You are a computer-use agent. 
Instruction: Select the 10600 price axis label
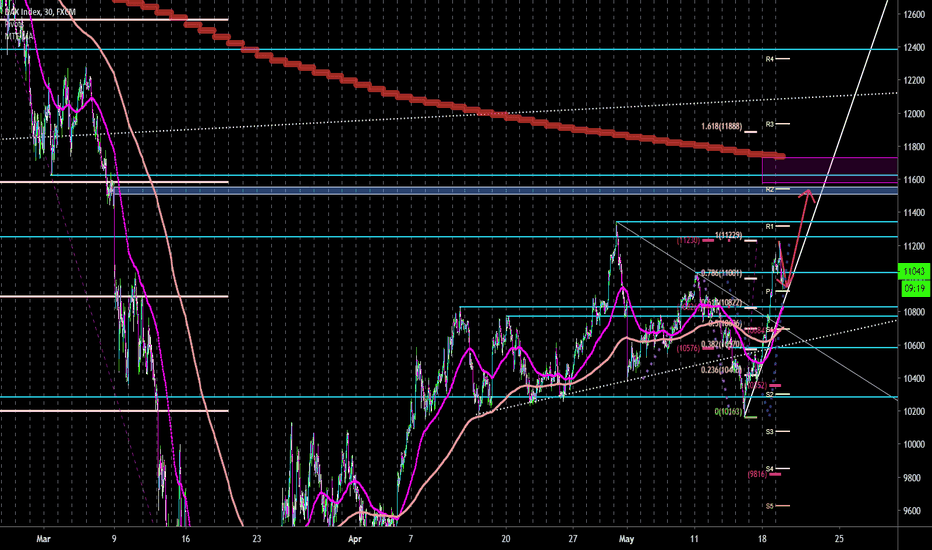[x=914, y=345]
